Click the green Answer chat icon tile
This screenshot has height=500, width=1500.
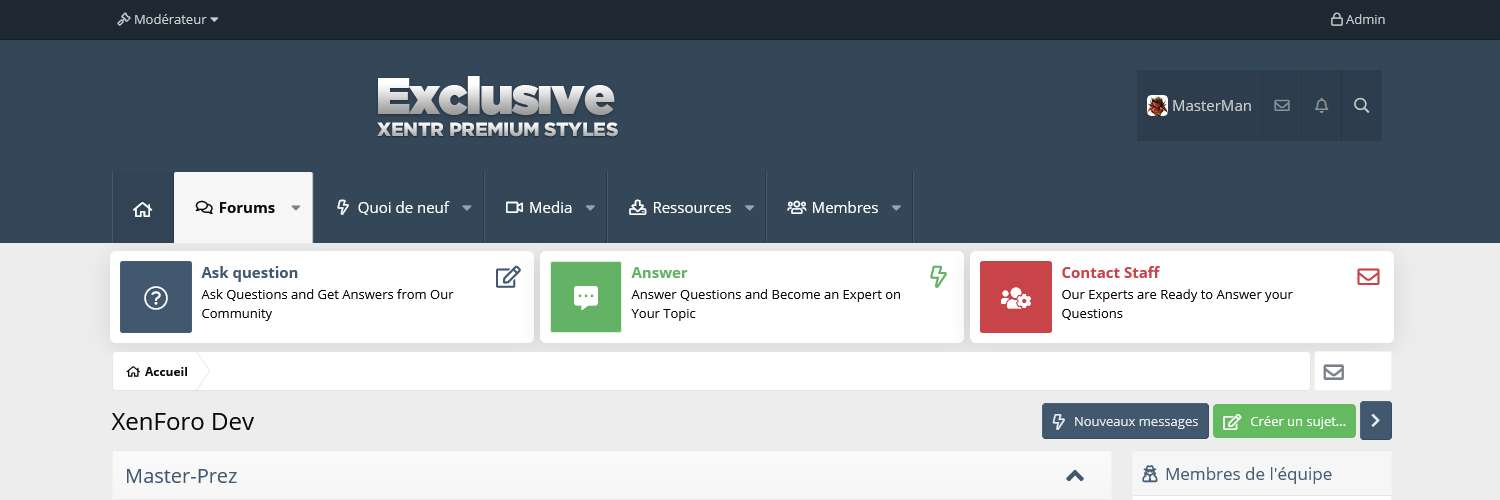586,297
